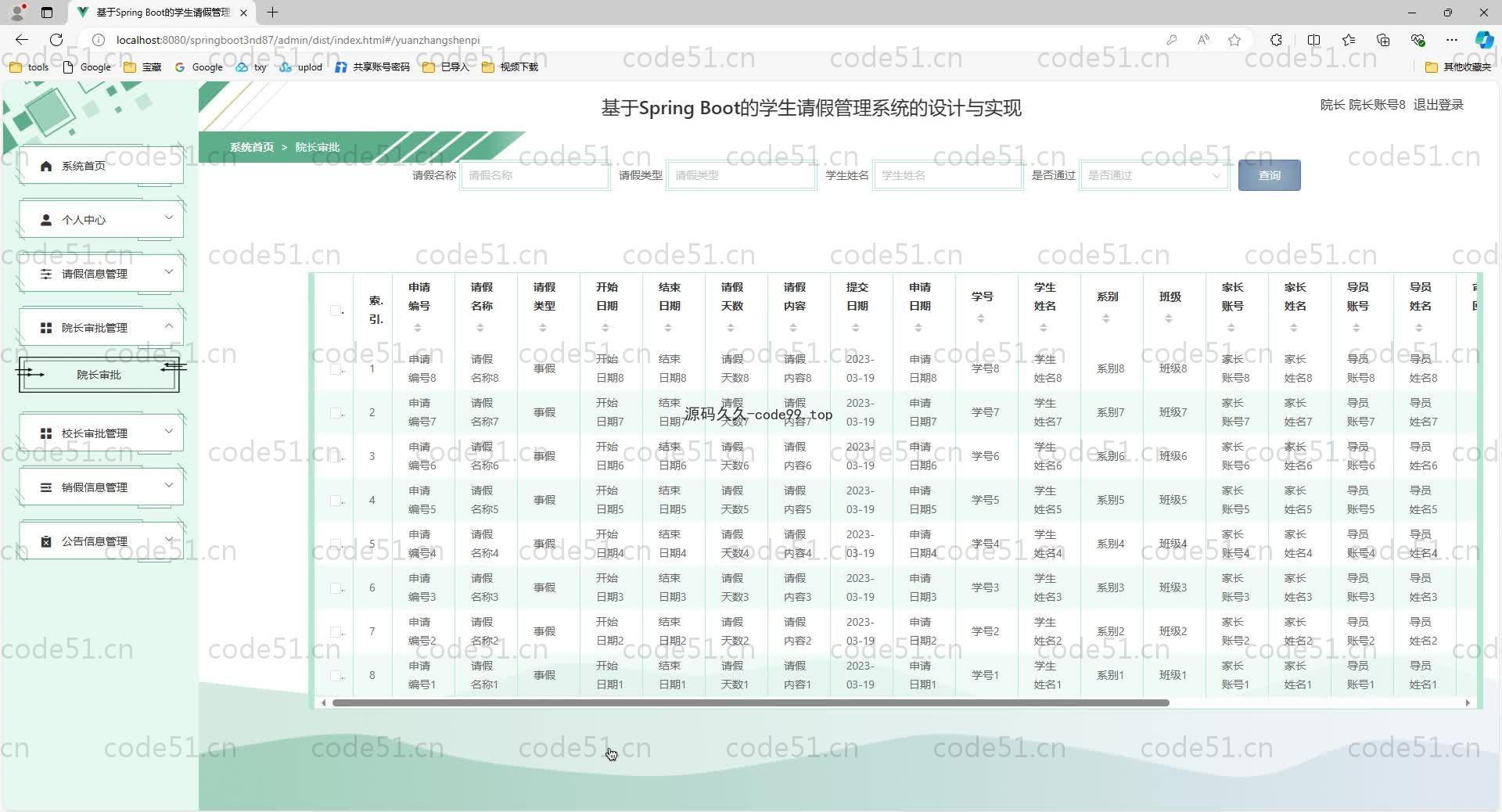Click the 请假类型 input field

(x=742, y=175)
